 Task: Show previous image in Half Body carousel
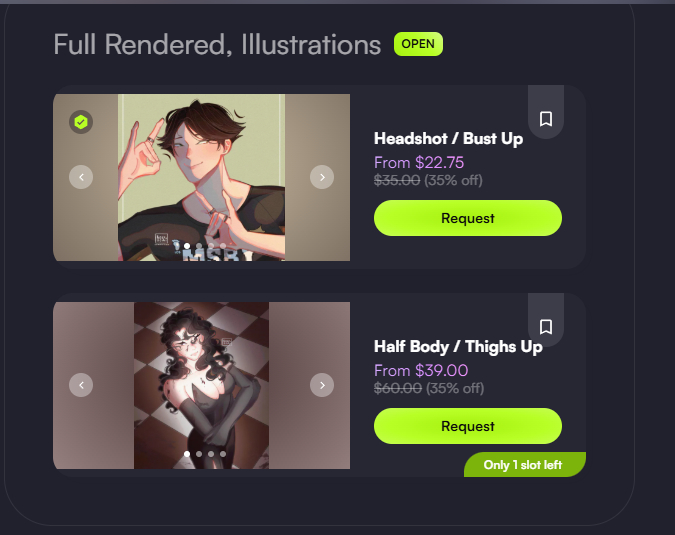click(x=81, y=385)
